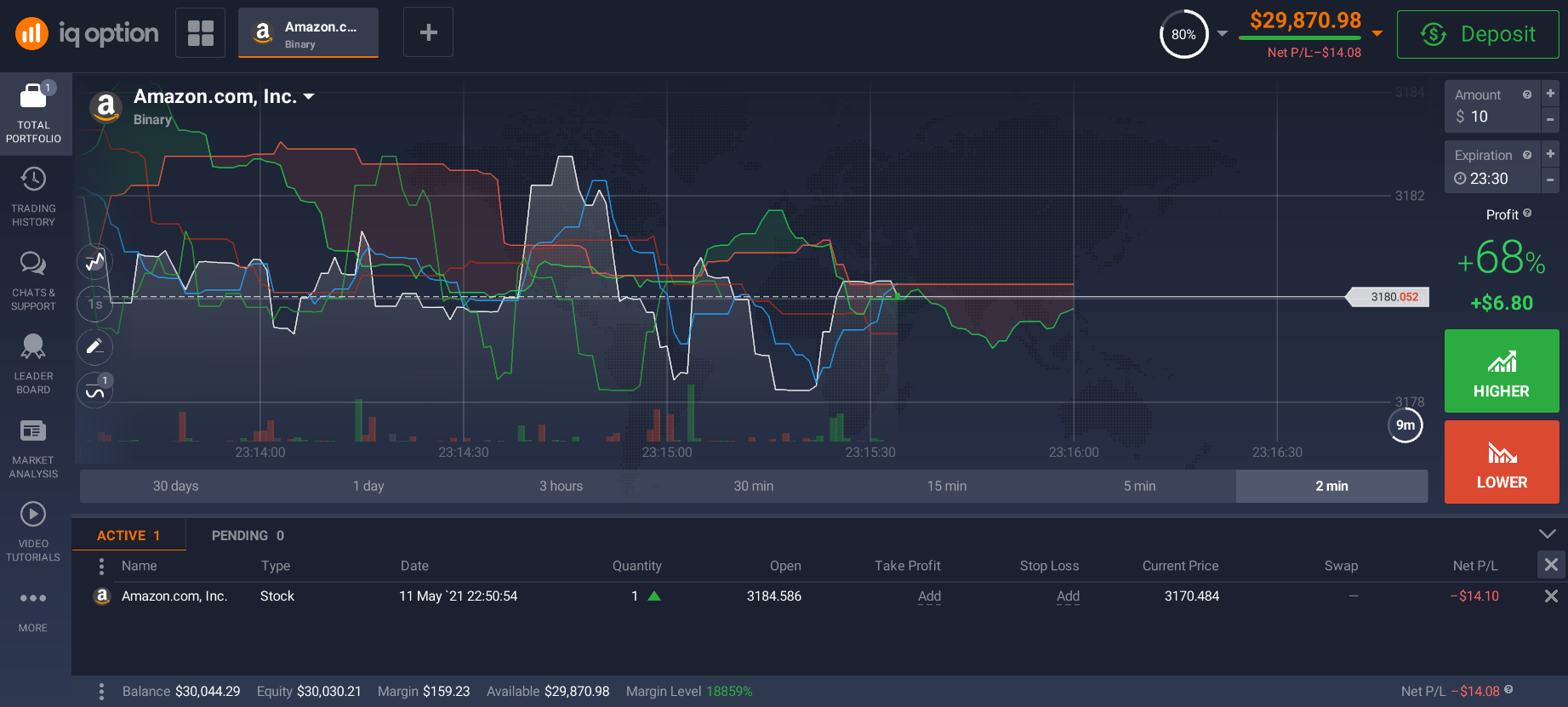1568x707 pixels.
Task: Click the Net P/L column header
Action: 1474,566
